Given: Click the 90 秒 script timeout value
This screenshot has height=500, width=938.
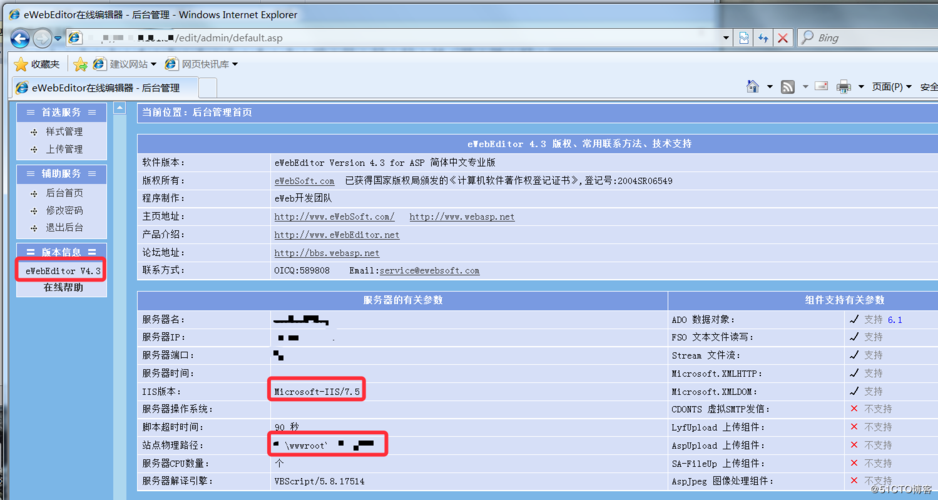Looking at the screenshot, I should tap(287, 427).
